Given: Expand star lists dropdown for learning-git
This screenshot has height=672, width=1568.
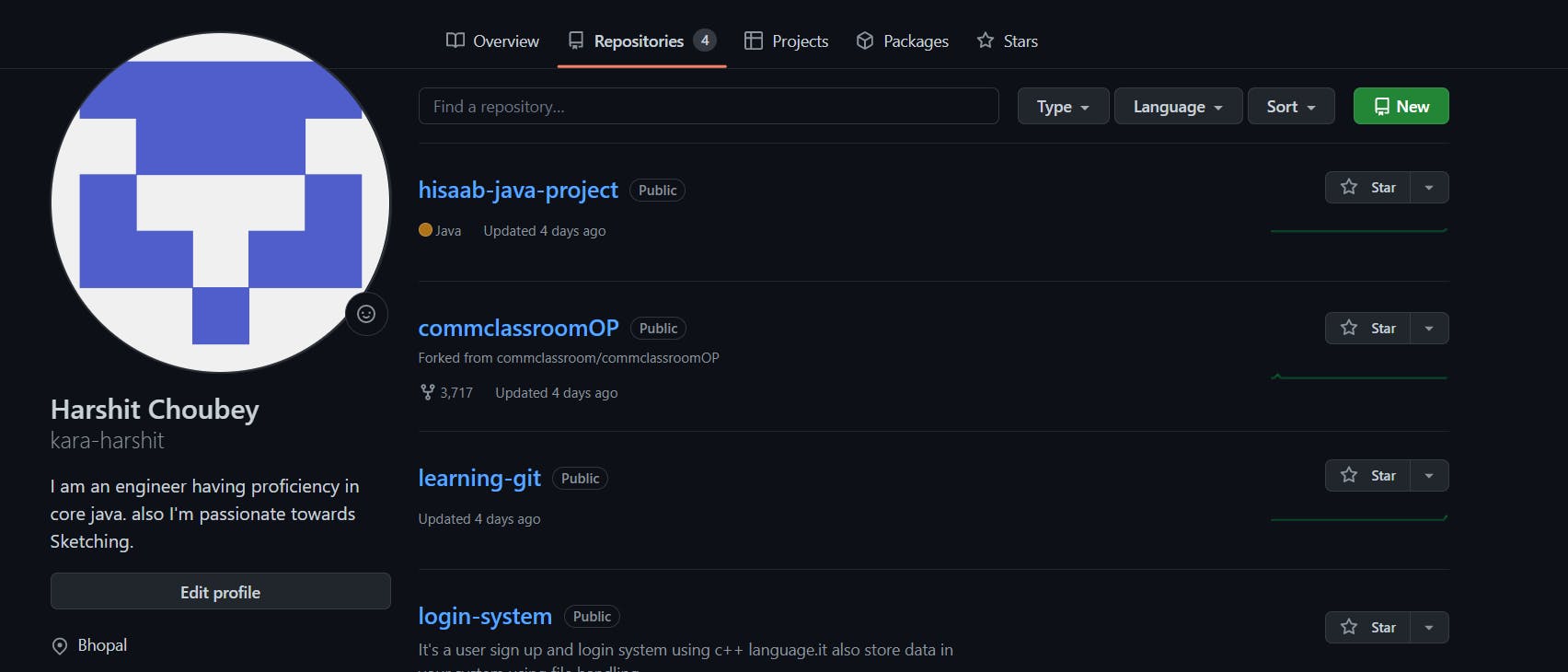Looking at the screenshot, I should (1429, 475).
